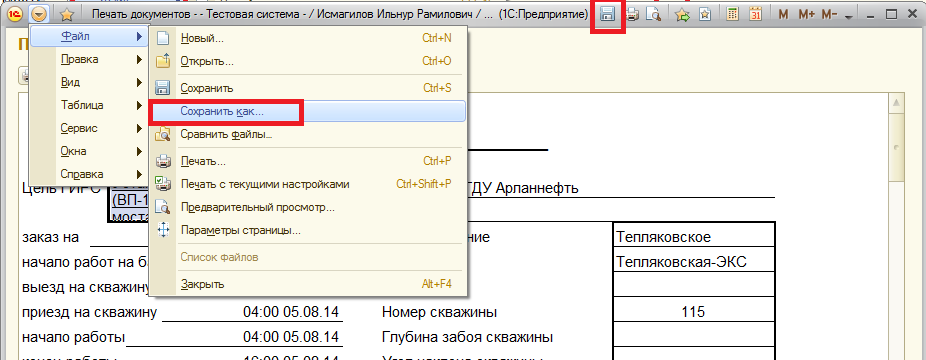
Task: Choose Закрыть in the File menu
Action: [x=308, y=284]
